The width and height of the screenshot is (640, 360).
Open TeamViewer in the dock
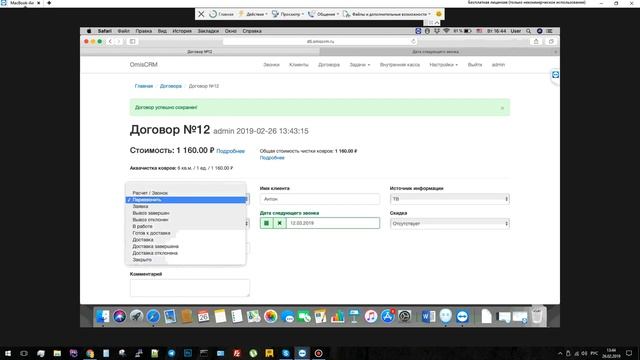click(462, 316)
